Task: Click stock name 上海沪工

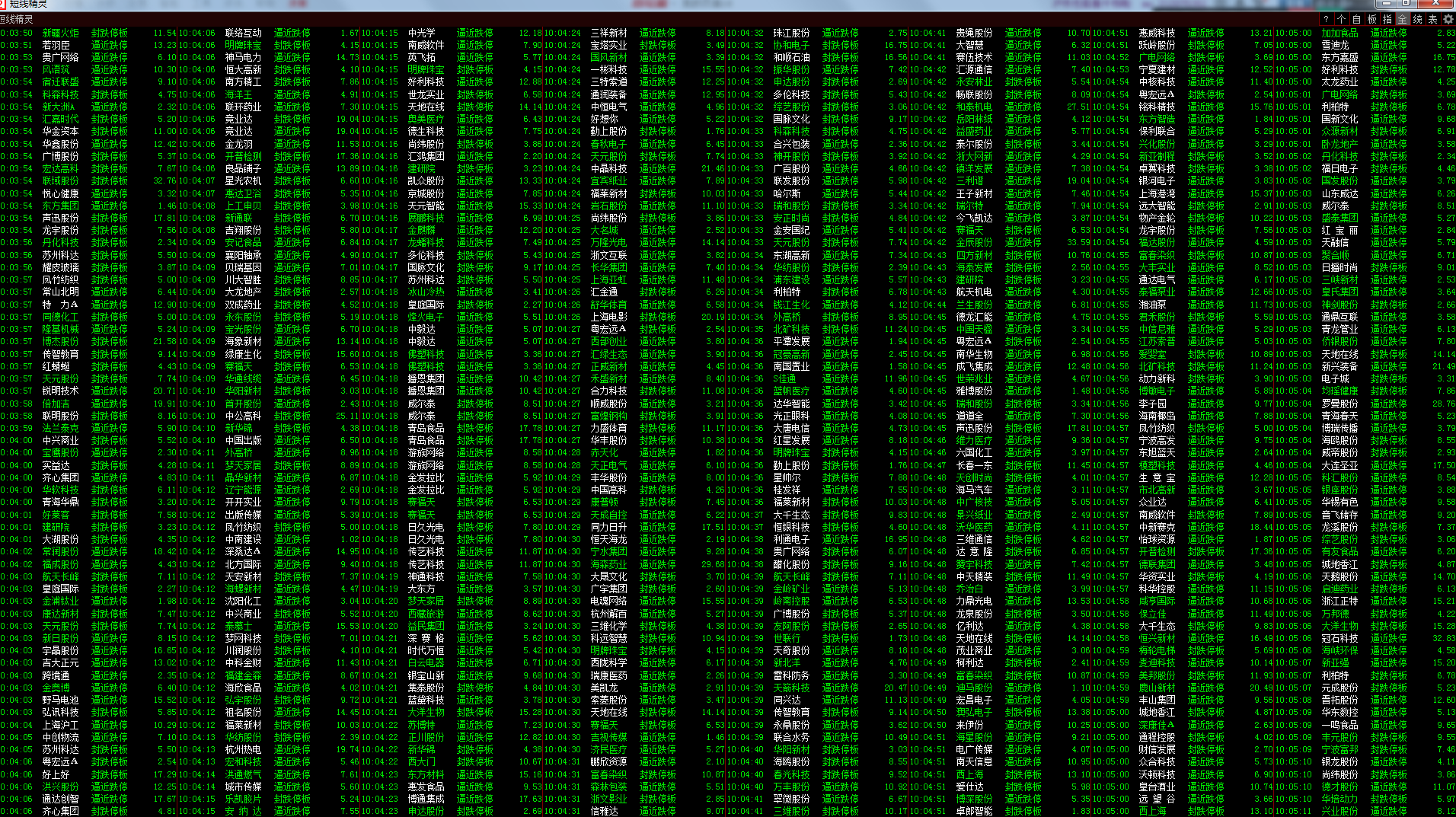Action: pyautogui.click(x=60, y=725)
